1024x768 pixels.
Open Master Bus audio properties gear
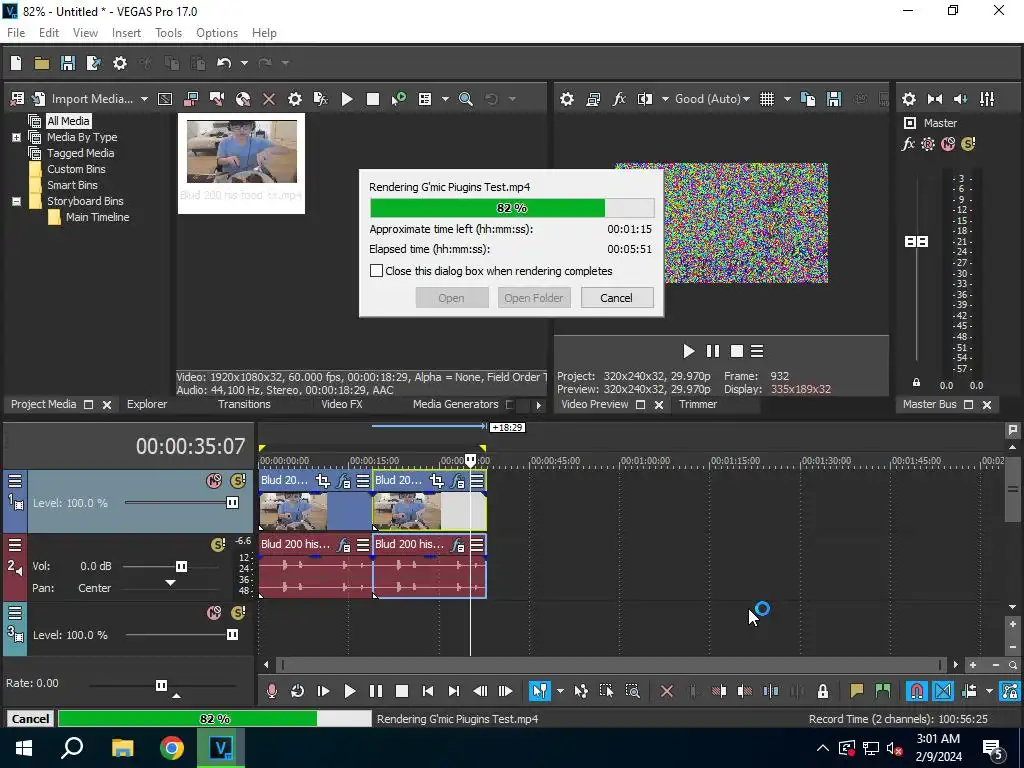coord(908,99)
